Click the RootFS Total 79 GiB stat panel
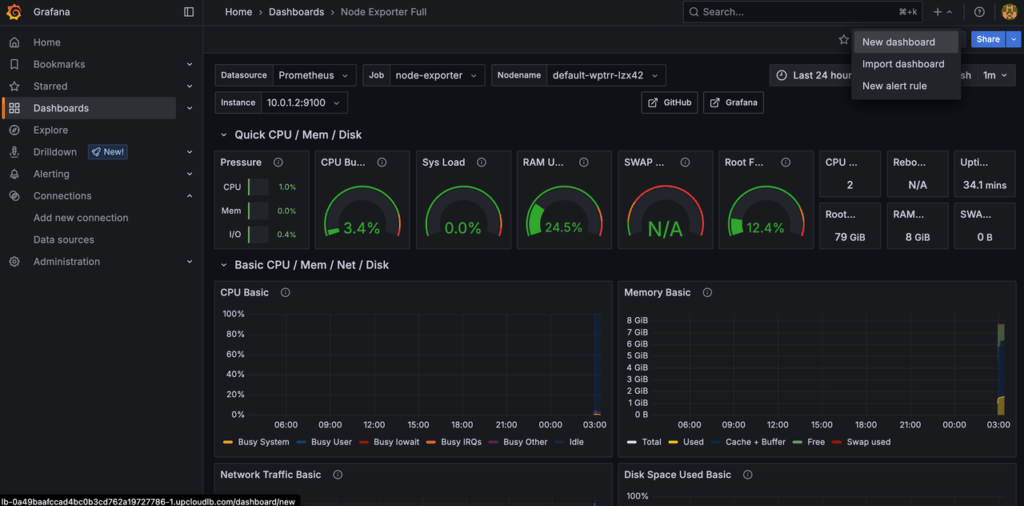Screen dimensions: 1024x506 point(850,226)
